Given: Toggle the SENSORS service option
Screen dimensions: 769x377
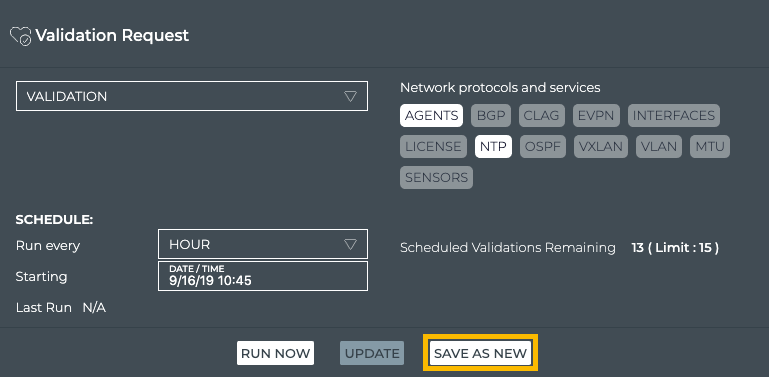Looking at the screenshot, I should click(436, 177).
